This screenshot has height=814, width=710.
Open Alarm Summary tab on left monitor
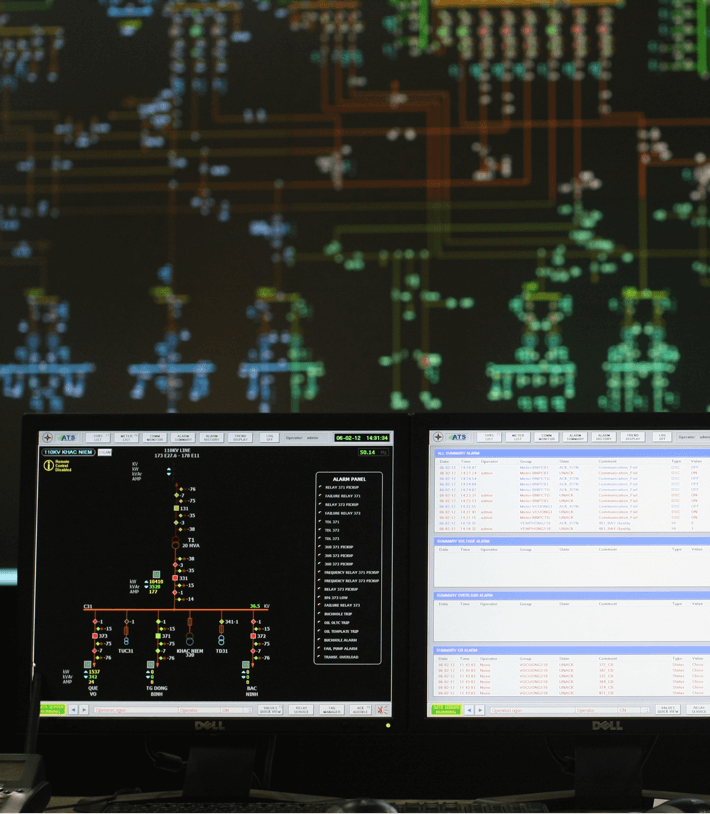(x=183, y=437)
